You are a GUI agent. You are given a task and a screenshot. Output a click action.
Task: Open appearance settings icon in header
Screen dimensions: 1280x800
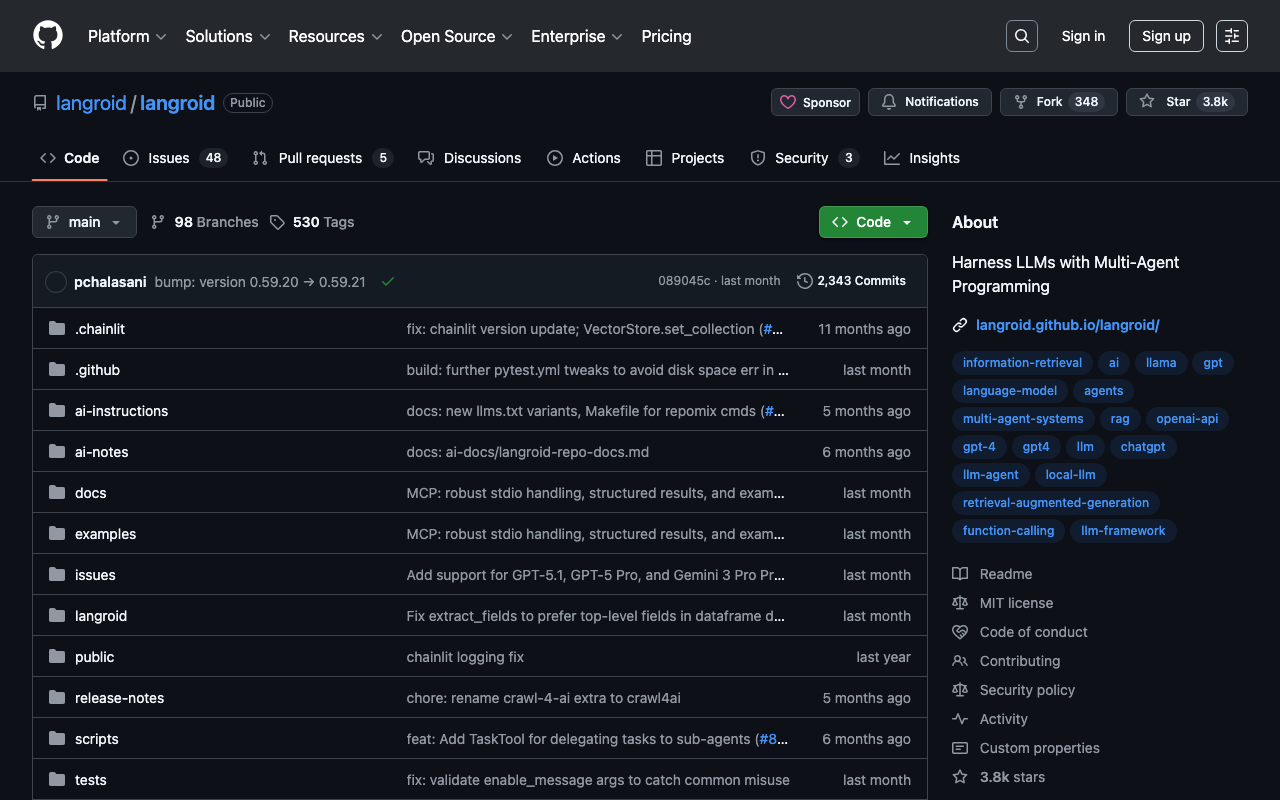tap(1231, 36)
